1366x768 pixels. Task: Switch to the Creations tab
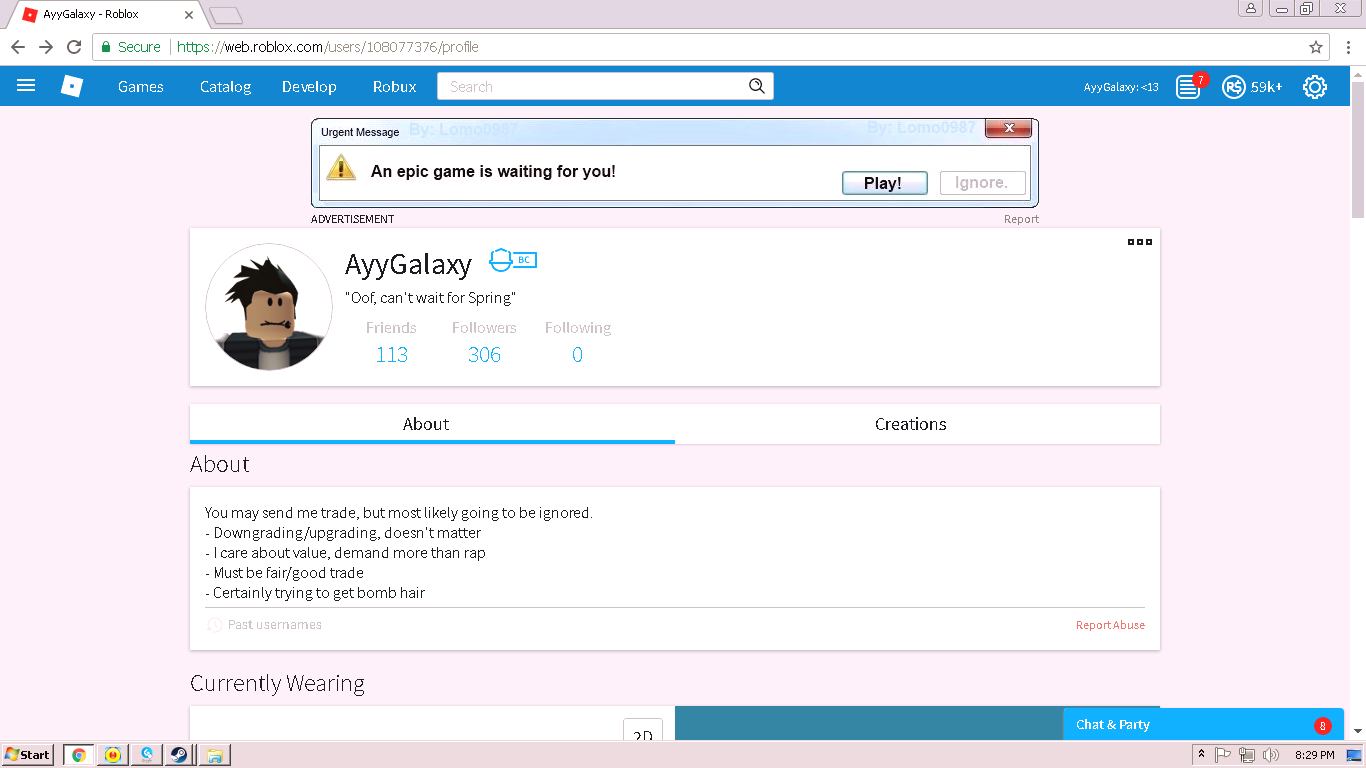click(x=917, y=424)
